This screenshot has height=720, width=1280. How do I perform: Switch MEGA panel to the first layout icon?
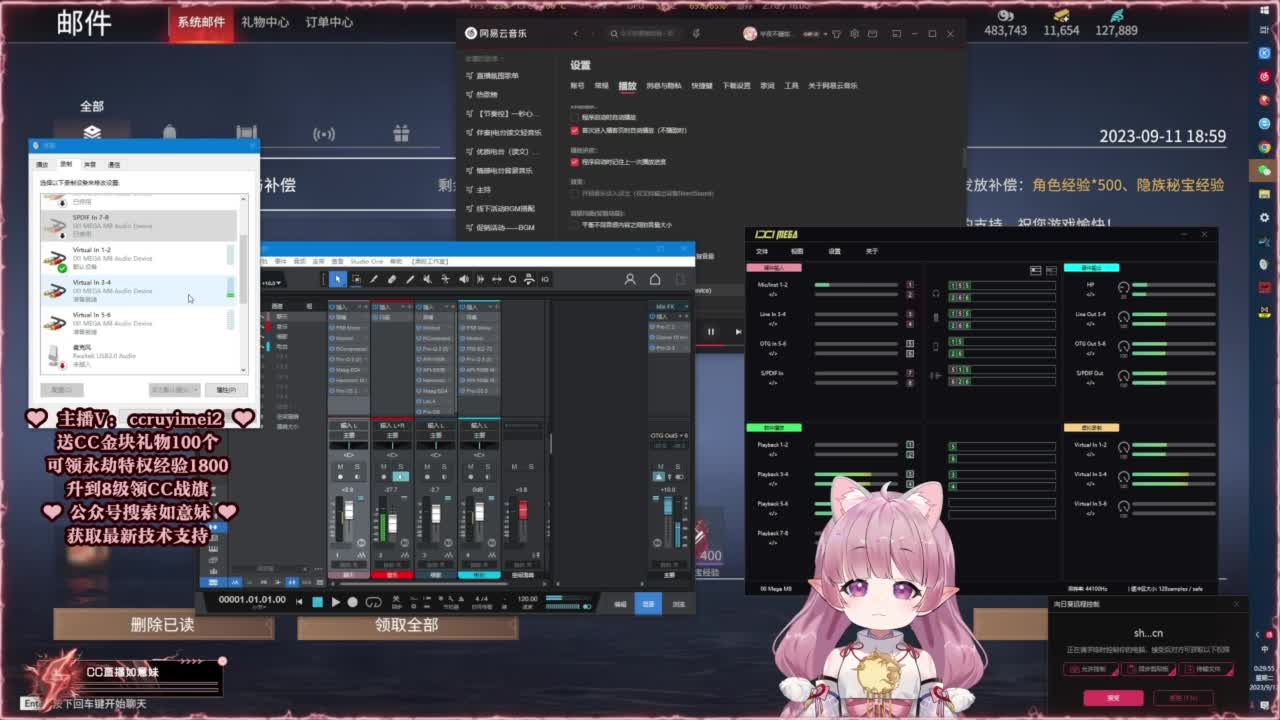[1036, 270]
